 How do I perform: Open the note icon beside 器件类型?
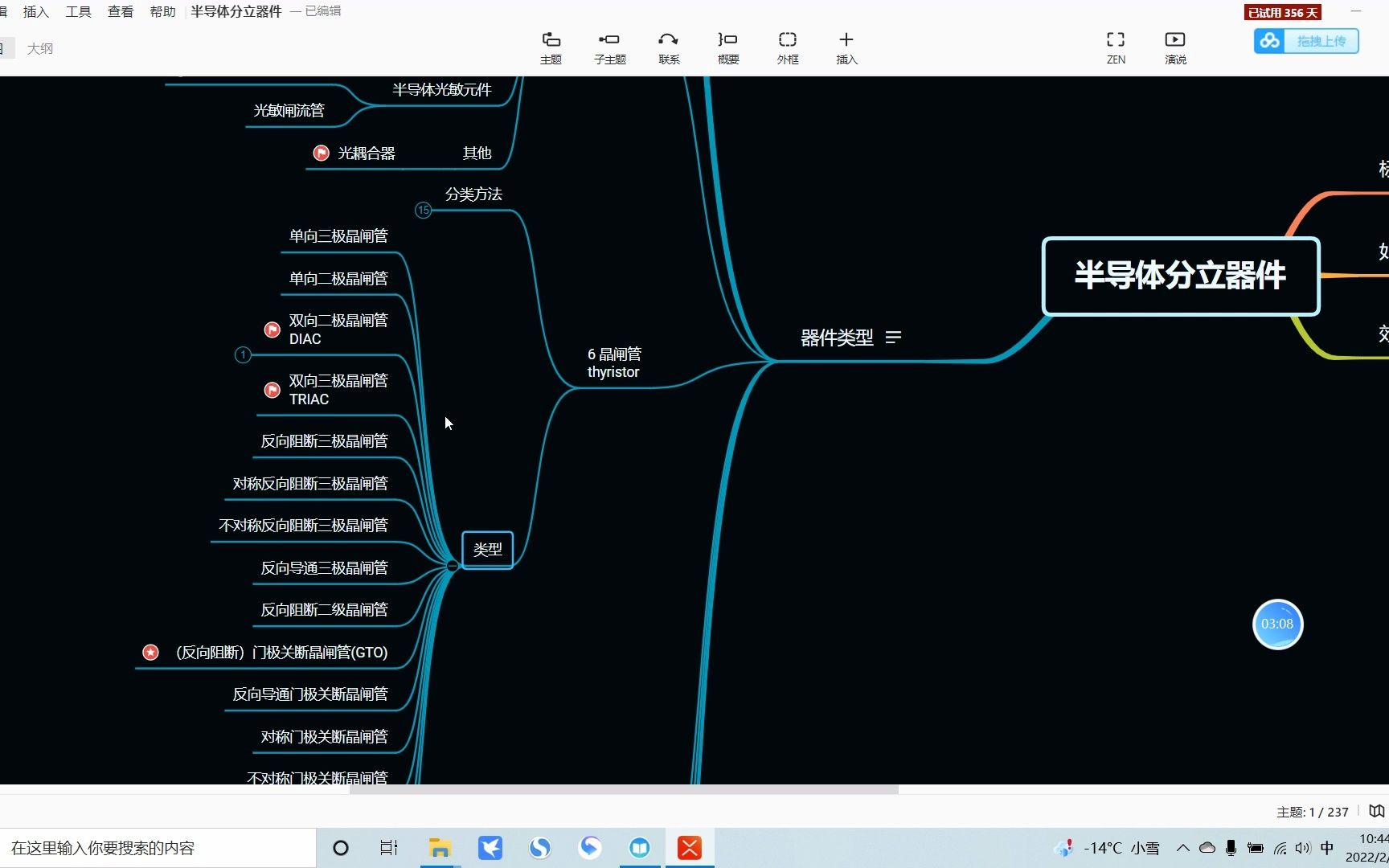click(x=893, y=338)
